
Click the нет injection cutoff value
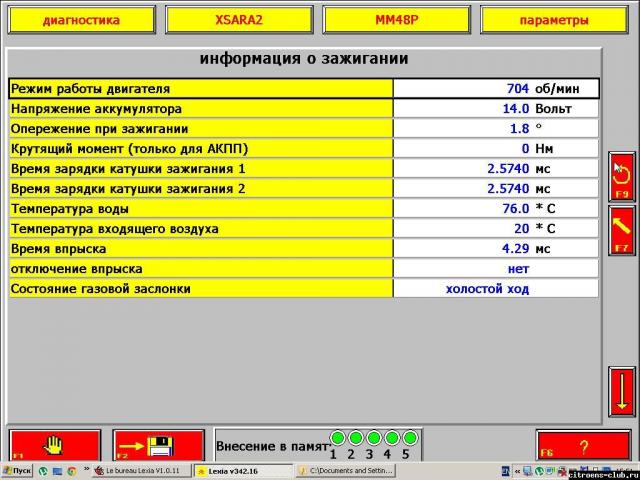point(496,269)
